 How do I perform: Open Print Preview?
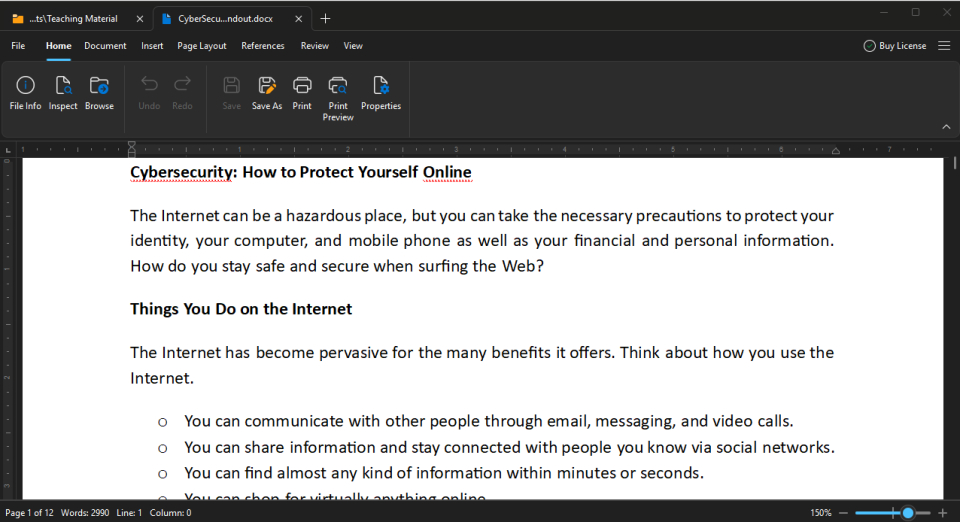[x=338, y=96]
